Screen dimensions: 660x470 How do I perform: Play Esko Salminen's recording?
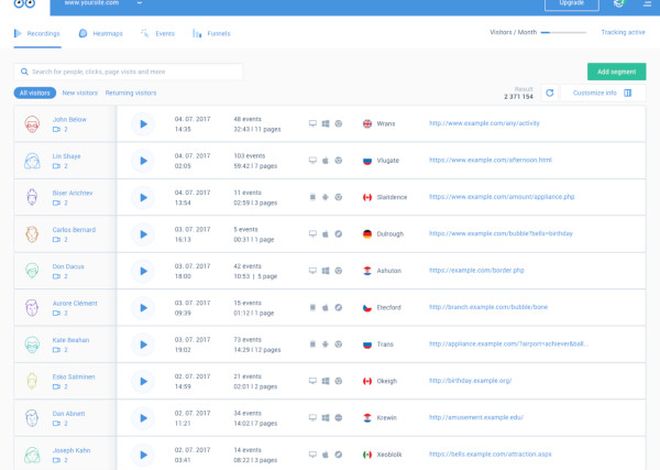click(x=143, y=381)
